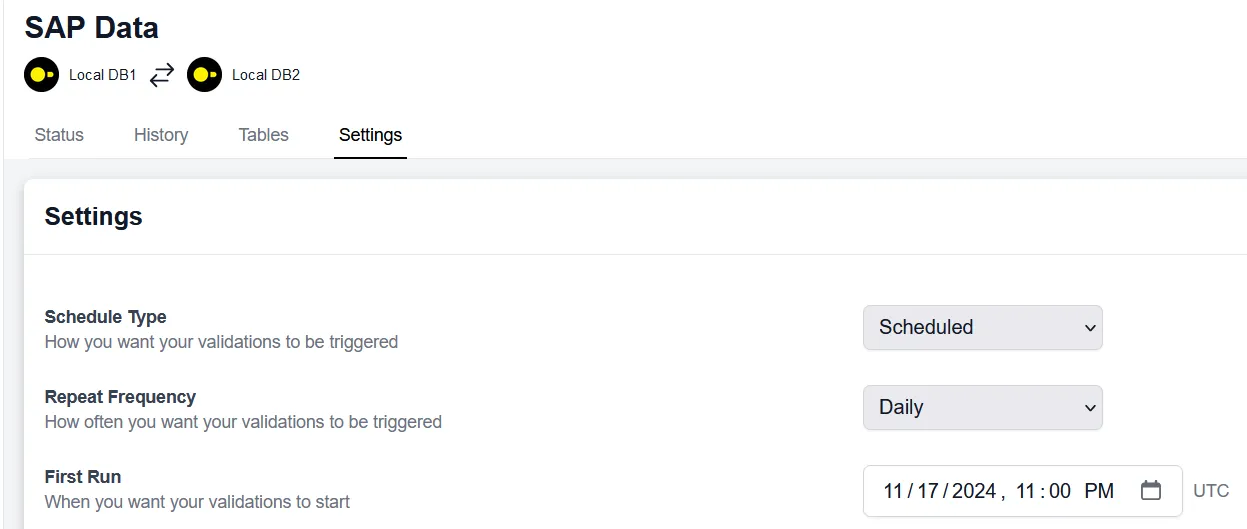This screenshot has width=1247, height=529.
Task: Go to the Tables tab
Action: 264,135
